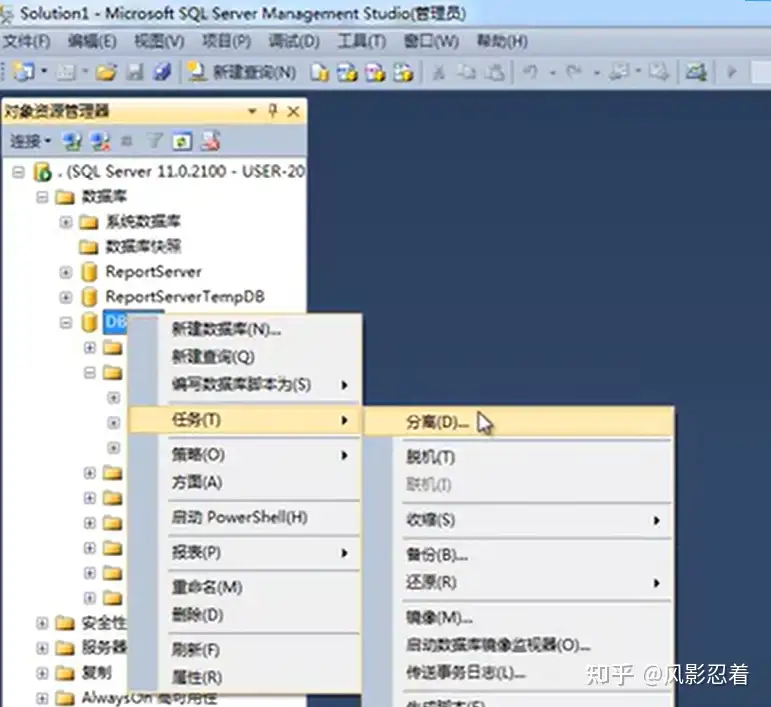The width and height of the screenshot is (771, 707).
Task: Open the 文件(F) menu
Action: [x=27, y=41]
